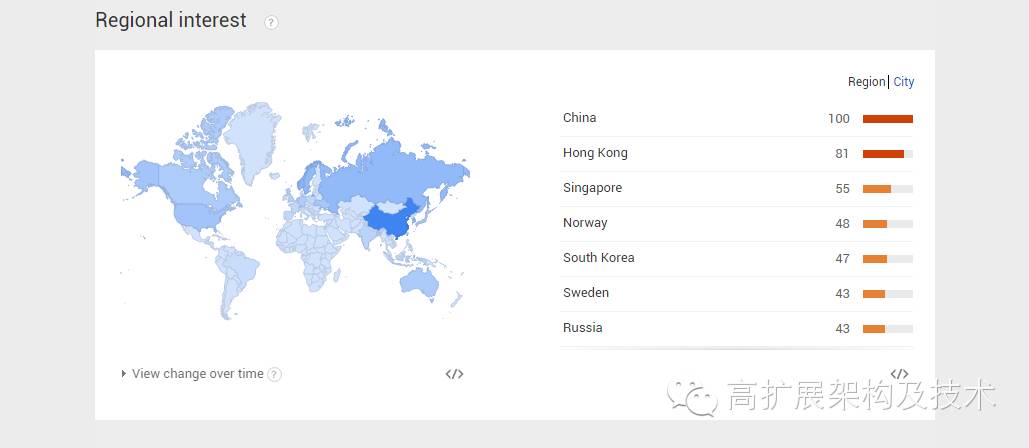
Task: Choose South Korea from the list
Action: tap(598, 258)
